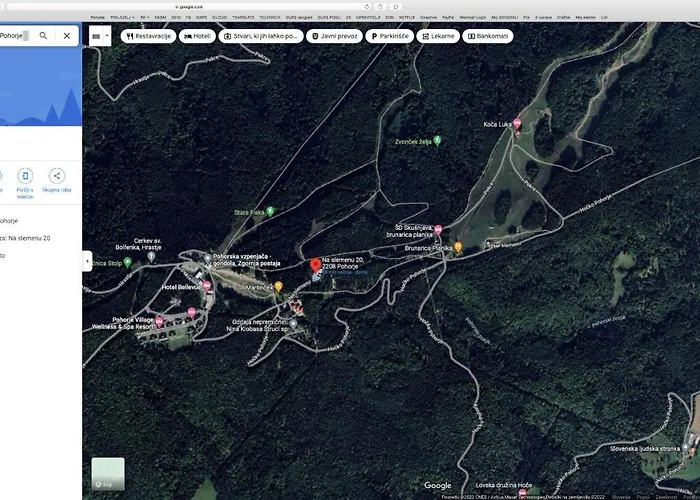Clear the search with the X icon
This screenshot has height=500, width=700.
click(x=67, y=35)
